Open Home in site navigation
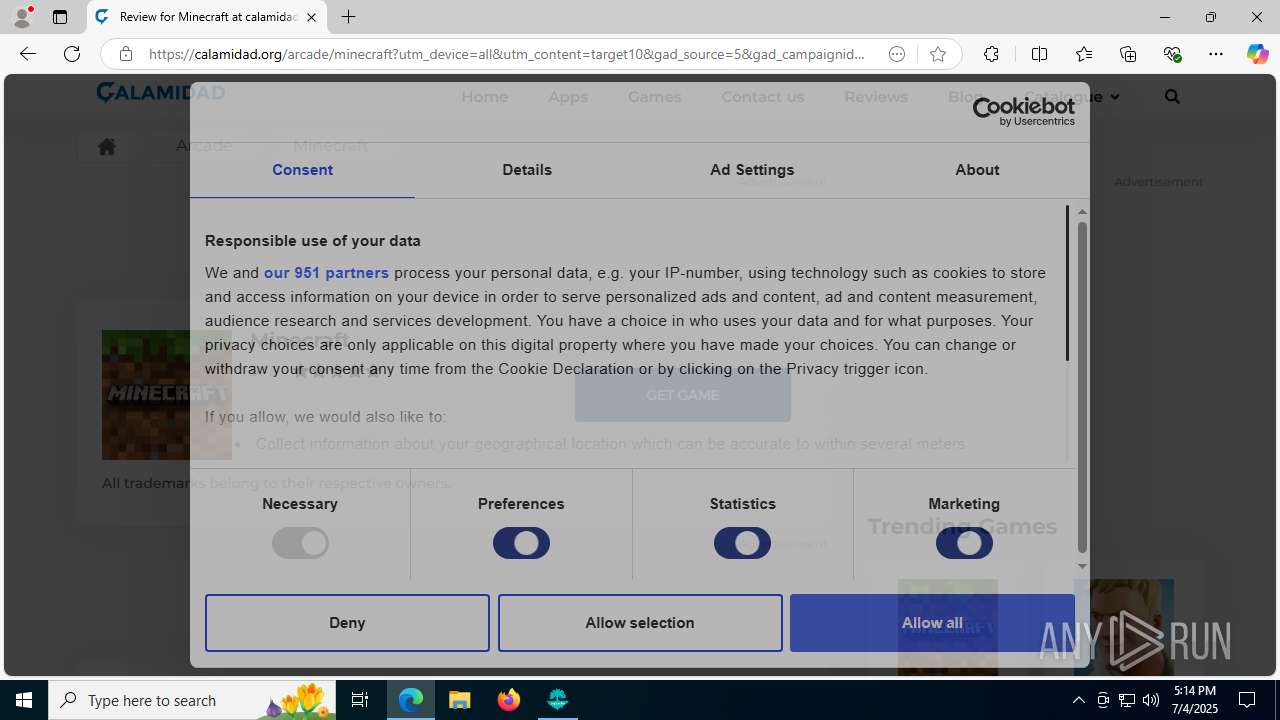 point(485,97)
